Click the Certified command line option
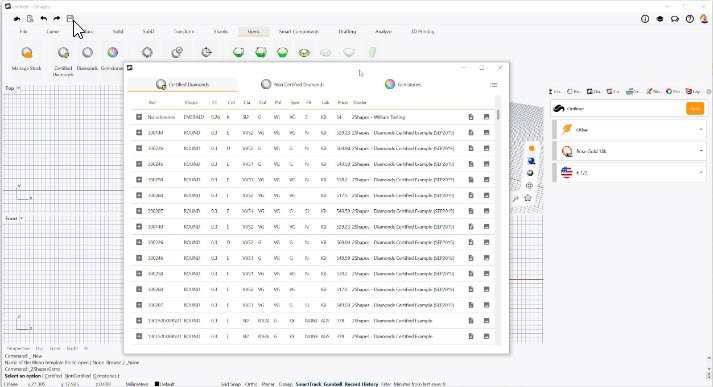The height and width of the screenshot is (387, 713). click(53, 376)
